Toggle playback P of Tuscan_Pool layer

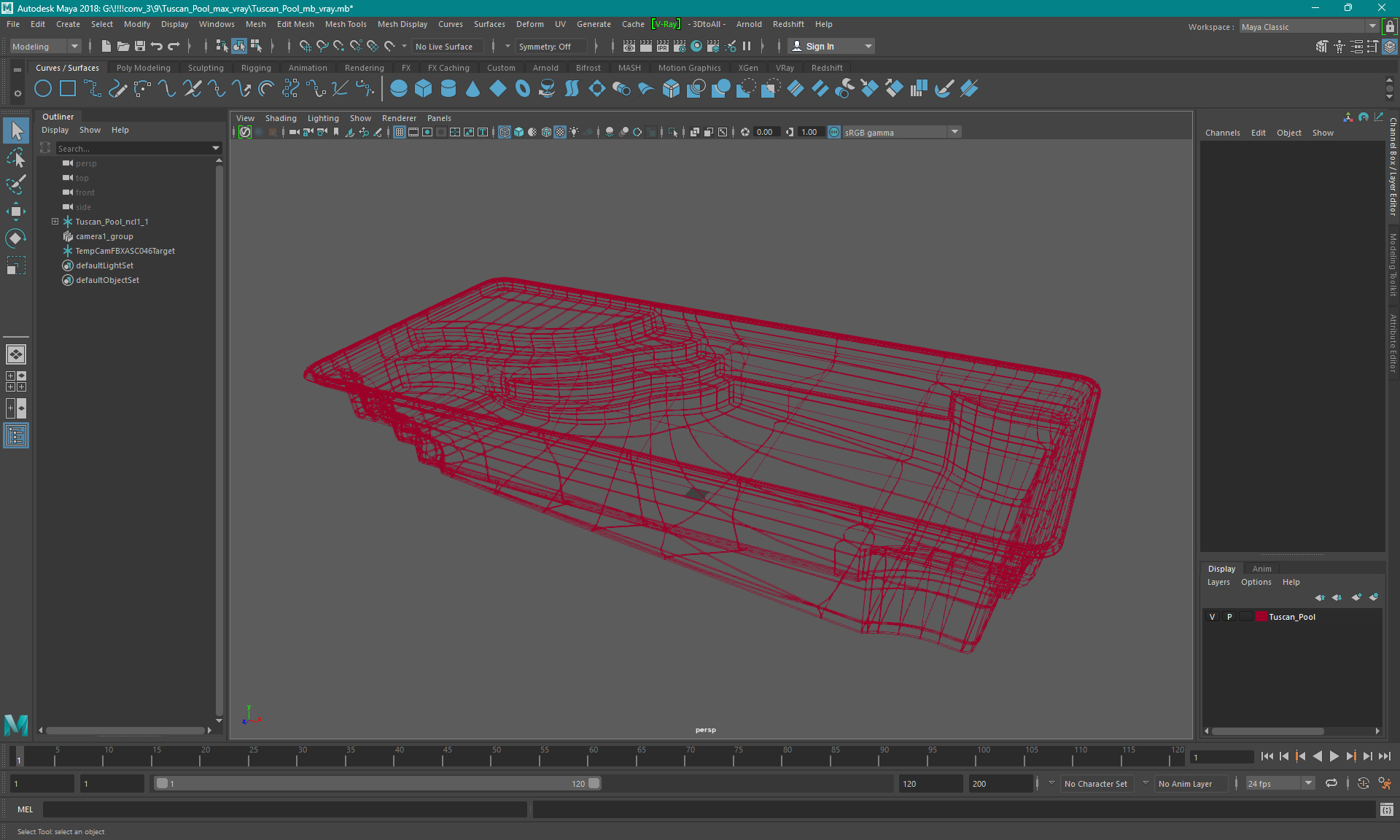click(1229, 617)
